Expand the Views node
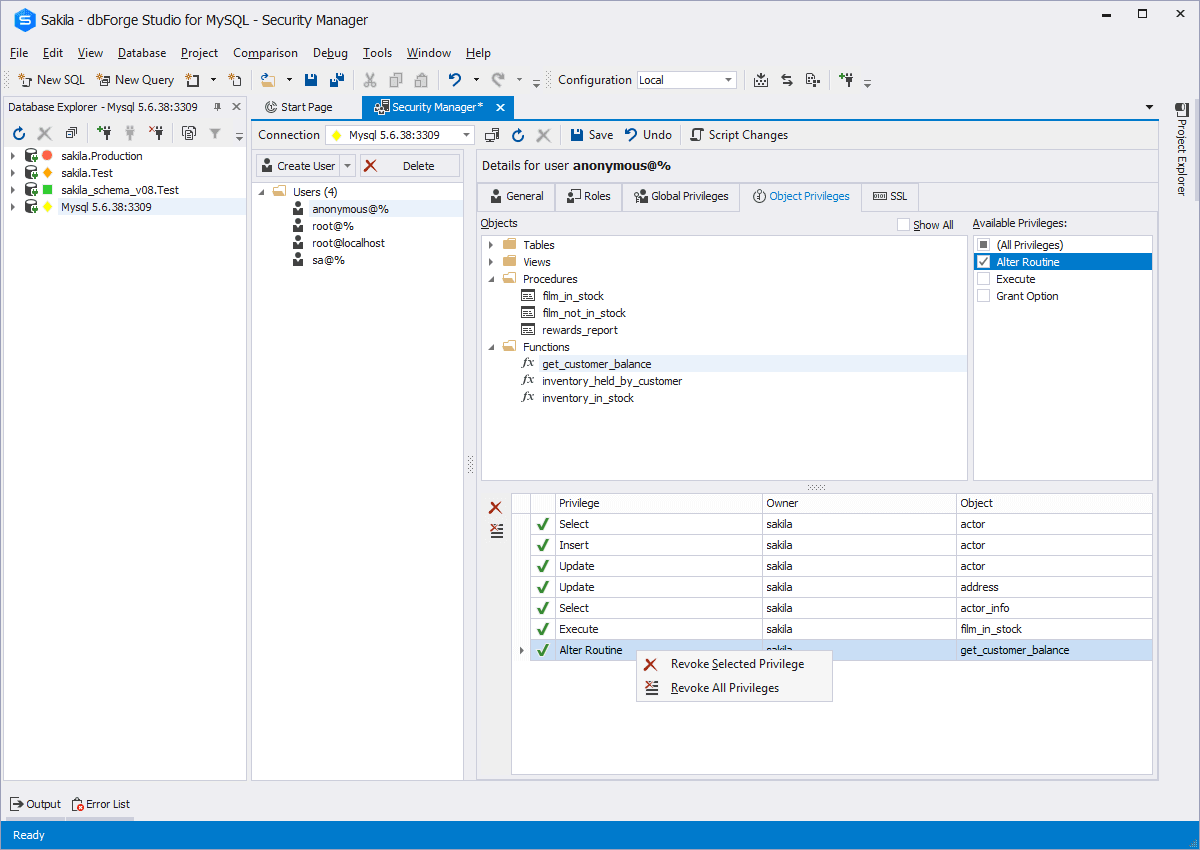Image resolution: width=1200 pixels, height=850 pixels. pos(491,262)
